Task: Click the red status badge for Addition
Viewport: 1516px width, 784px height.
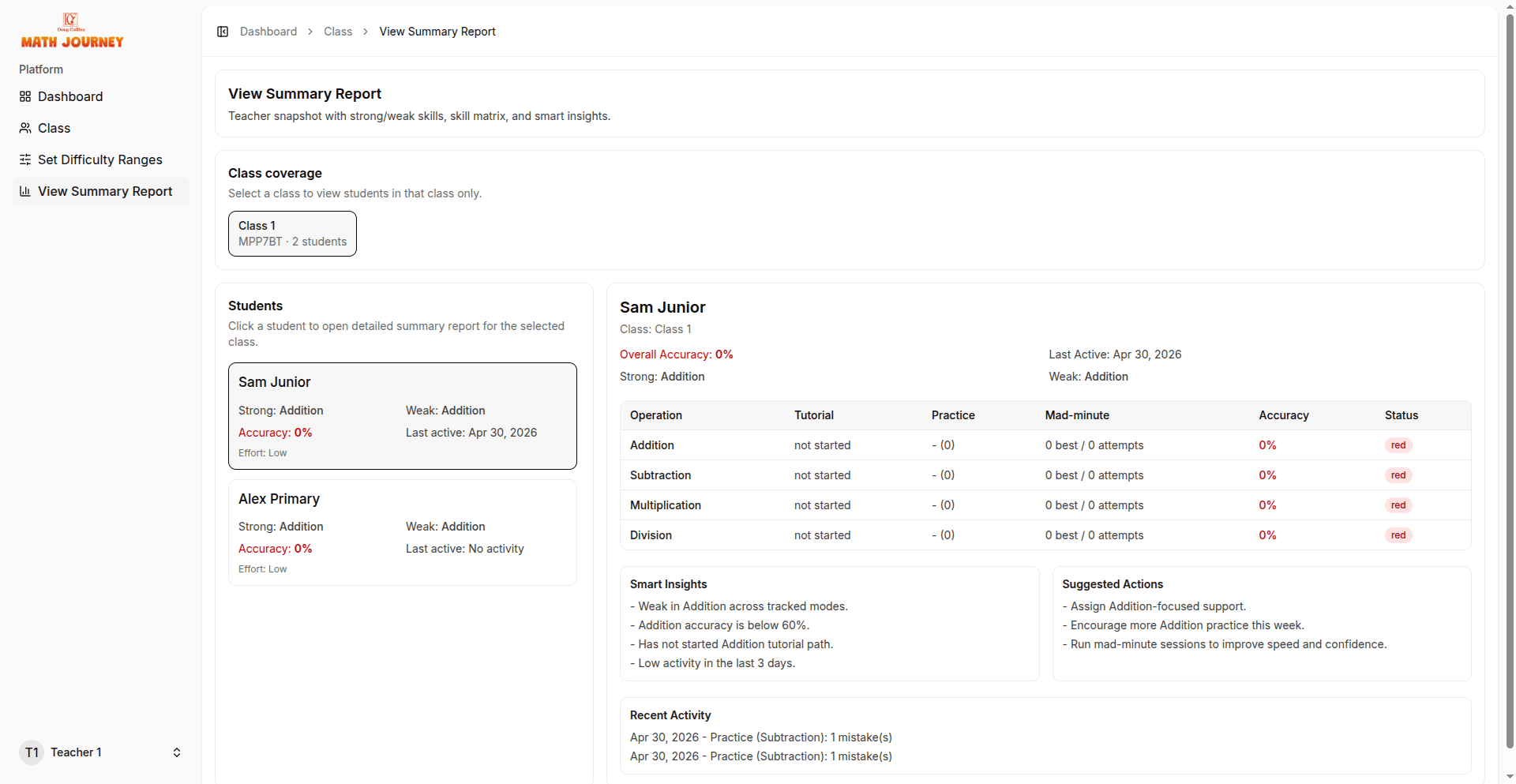Action: tap(1398, 445)
